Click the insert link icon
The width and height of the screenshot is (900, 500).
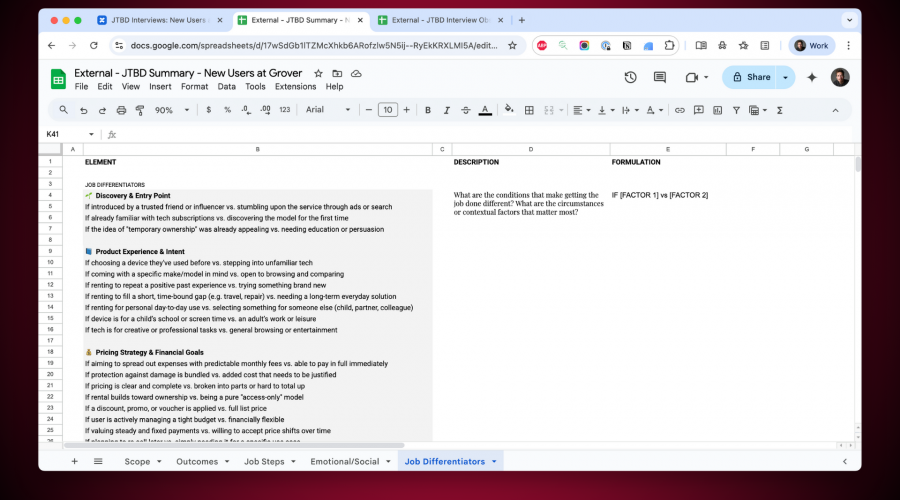pos(680,110)
